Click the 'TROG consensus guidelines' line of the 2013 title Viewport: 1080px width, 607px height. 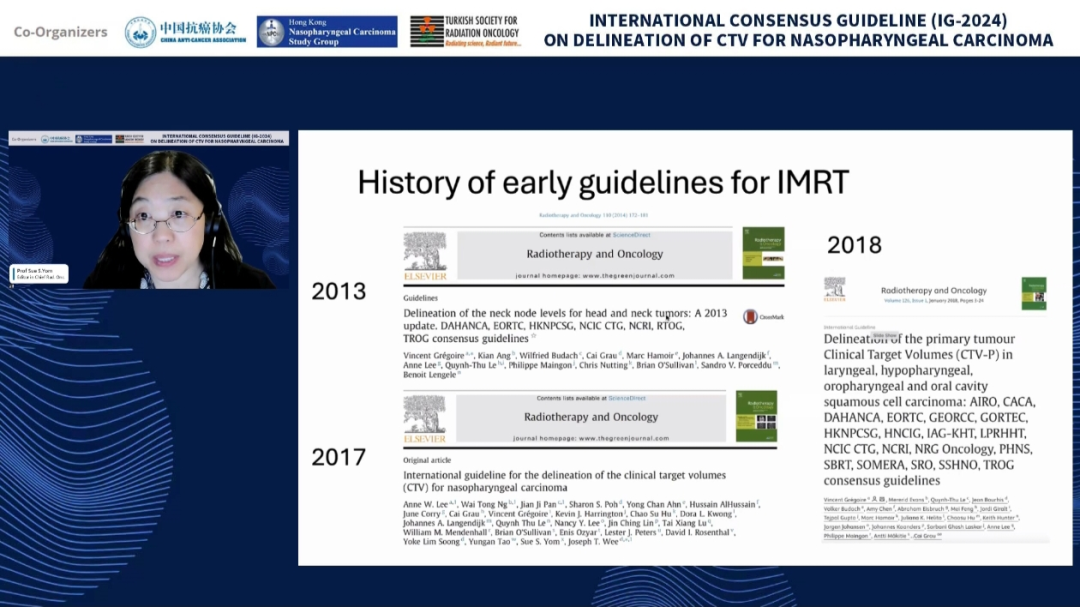point(466,338)
